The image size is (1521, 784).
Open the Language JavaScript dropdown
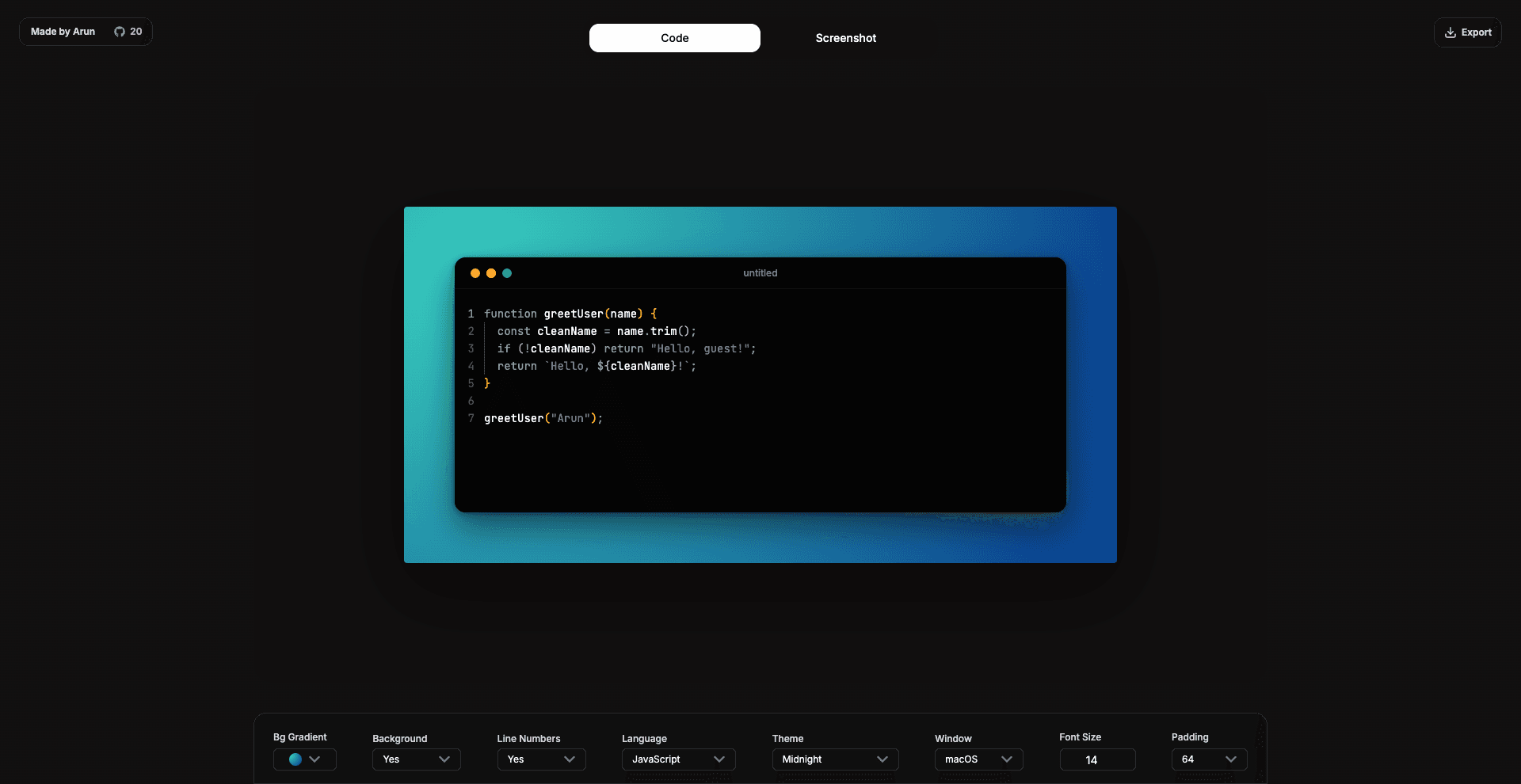[679, 759]
